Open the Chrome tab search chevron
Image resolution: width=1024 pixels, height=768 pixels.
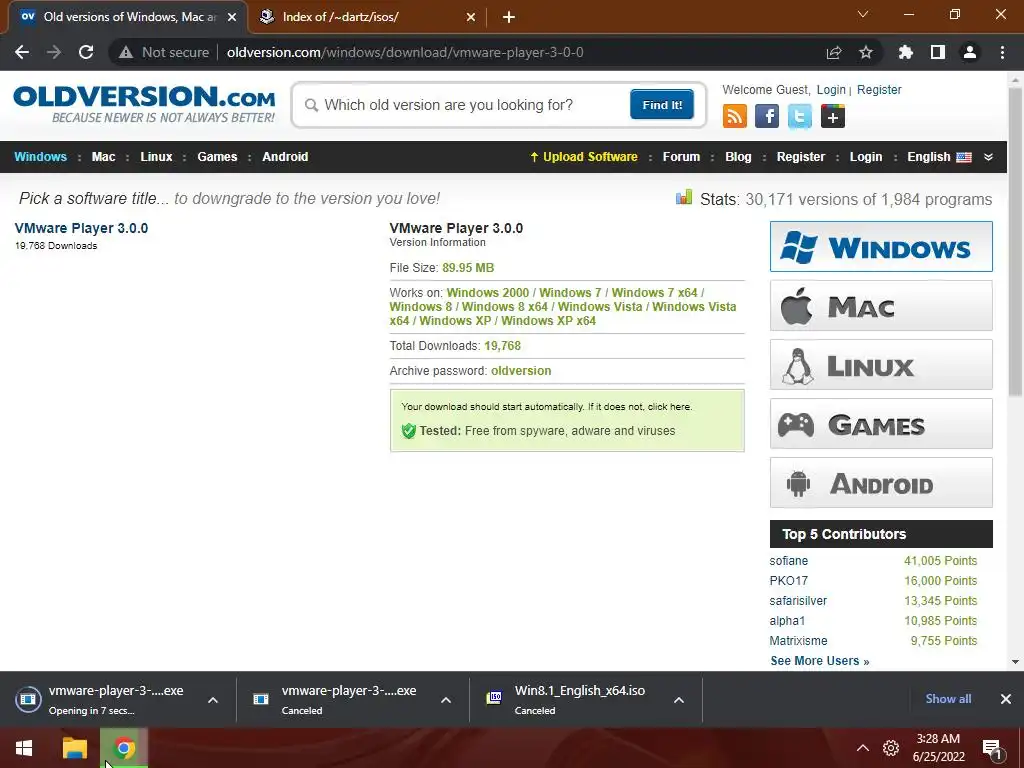[x=863, y=14]
